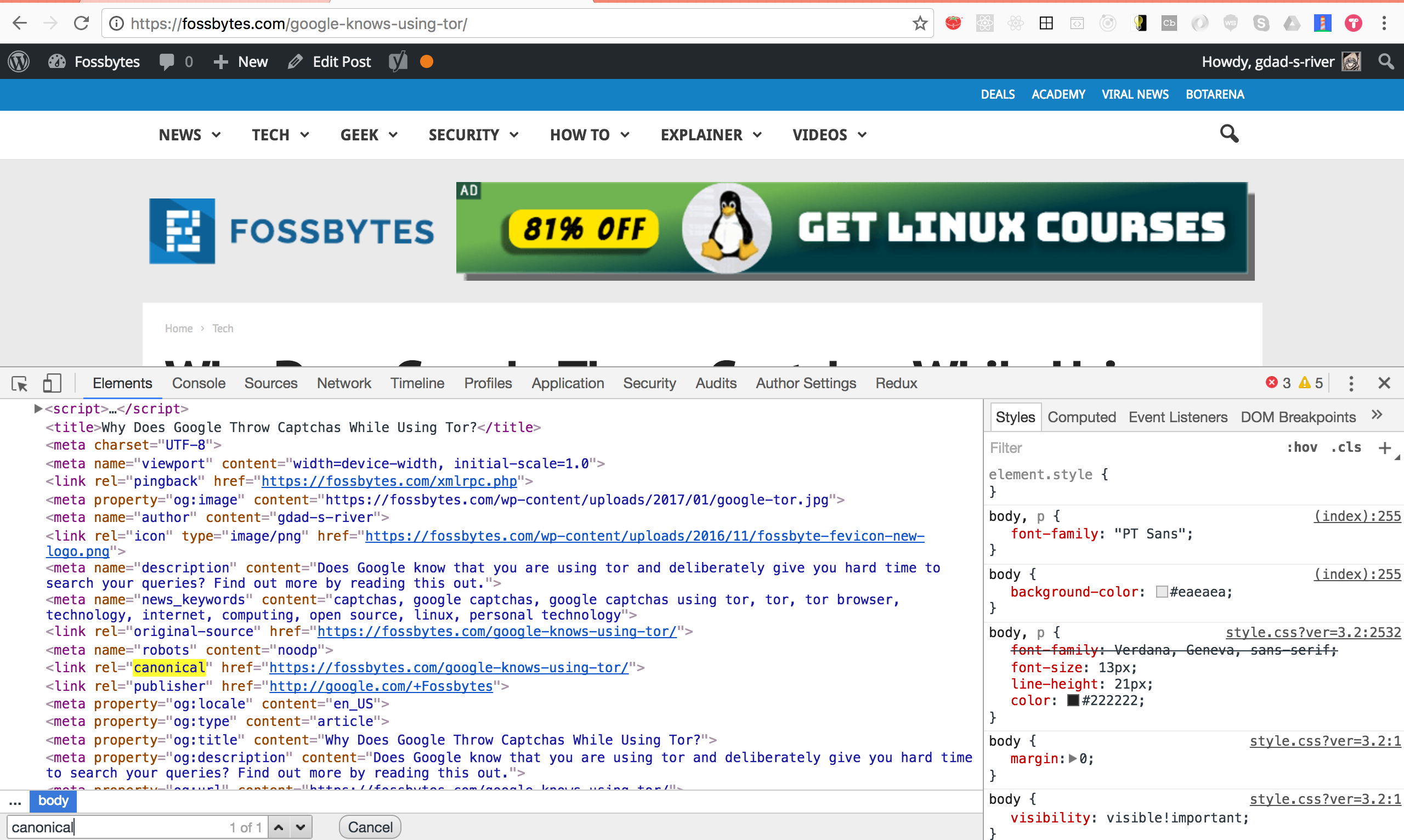Click the site search magnifier icon

pyautogui.click(x=1228, y=134)
